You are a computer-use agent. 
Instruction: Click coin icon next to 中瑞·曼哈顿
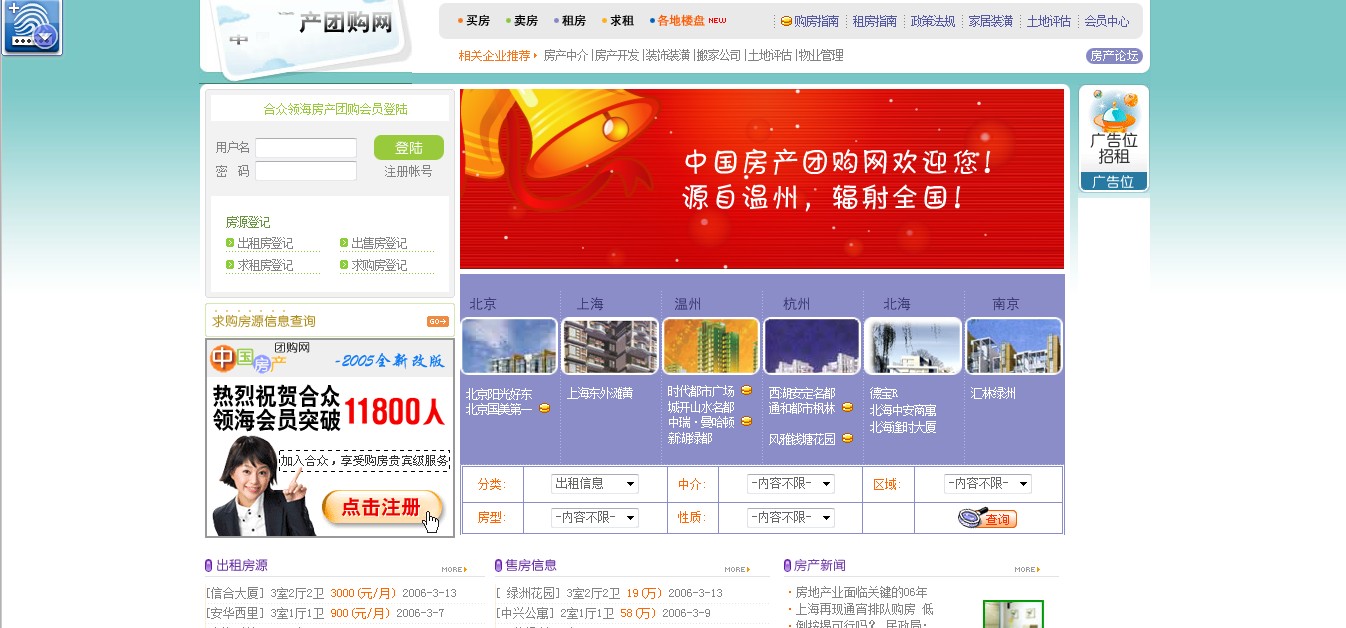[746, 421]
